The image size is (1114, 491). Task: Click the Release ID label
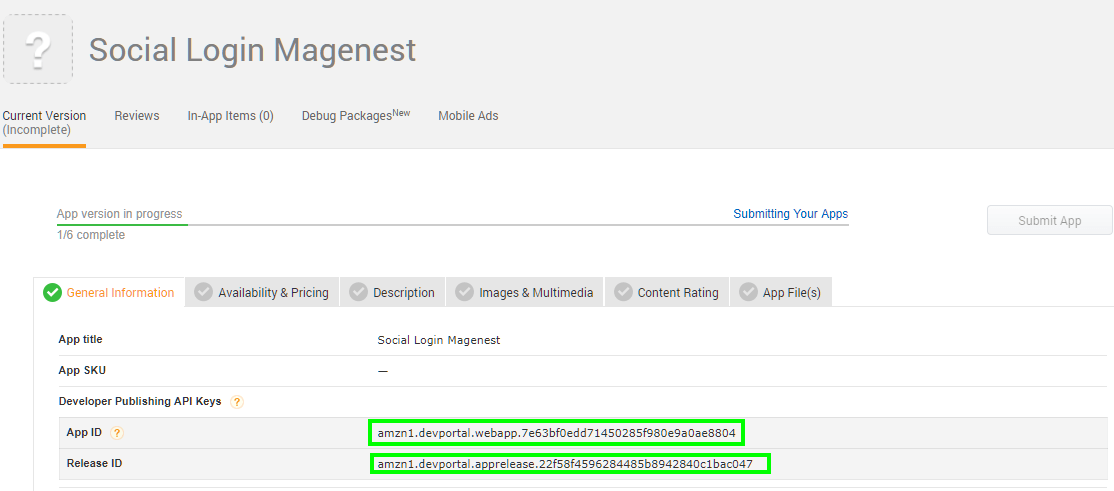[94, 463]
